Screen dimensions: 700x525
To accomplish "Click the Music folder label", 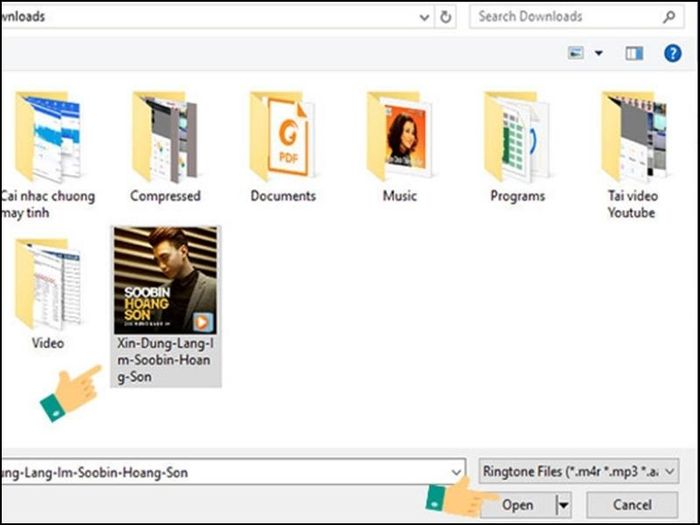I will point(400,196).
